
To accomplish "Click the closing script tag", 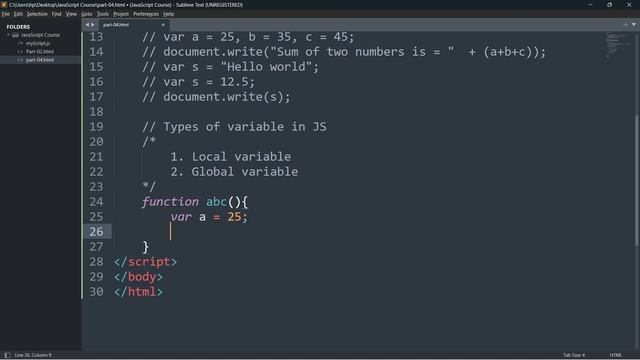I will tap(146, 262).
